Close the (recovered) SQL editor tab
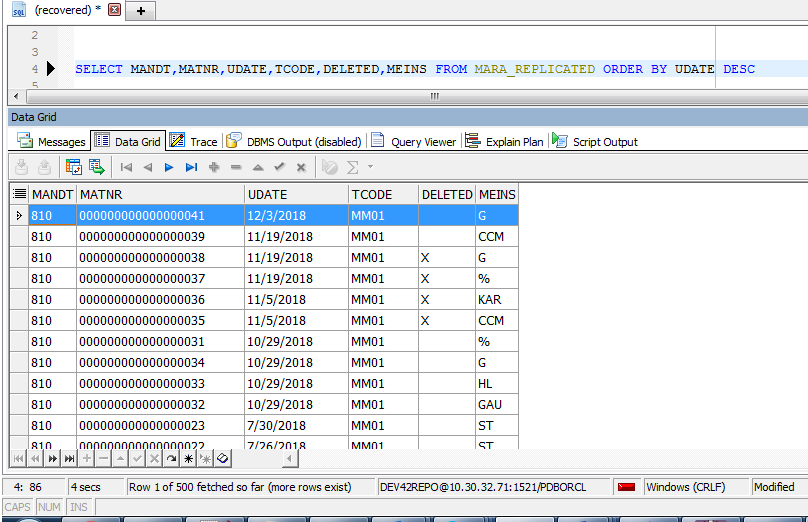The width and height of the screenshot is (808, 522). (114, 10)
